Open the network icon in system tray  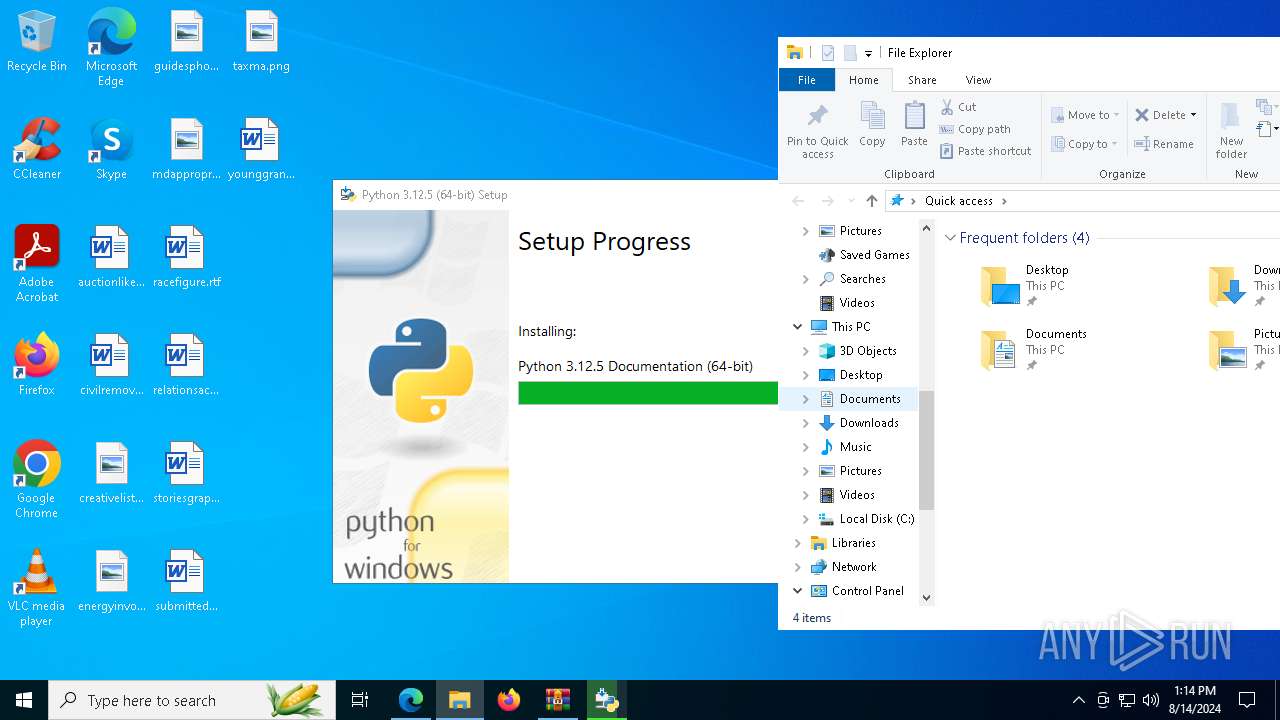1127,700
